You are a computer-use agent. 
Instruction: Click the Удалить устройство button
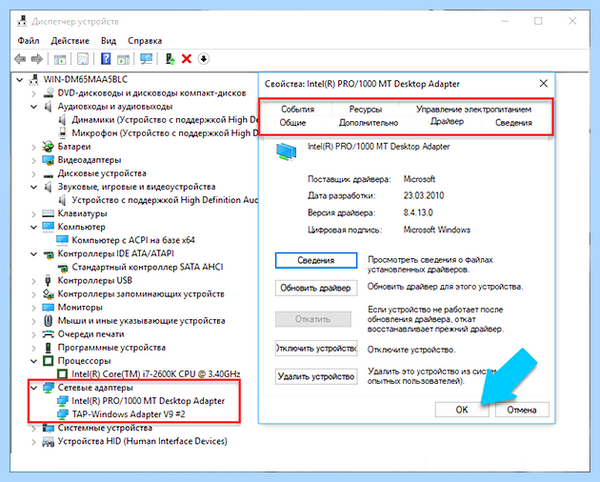(316, 376)
